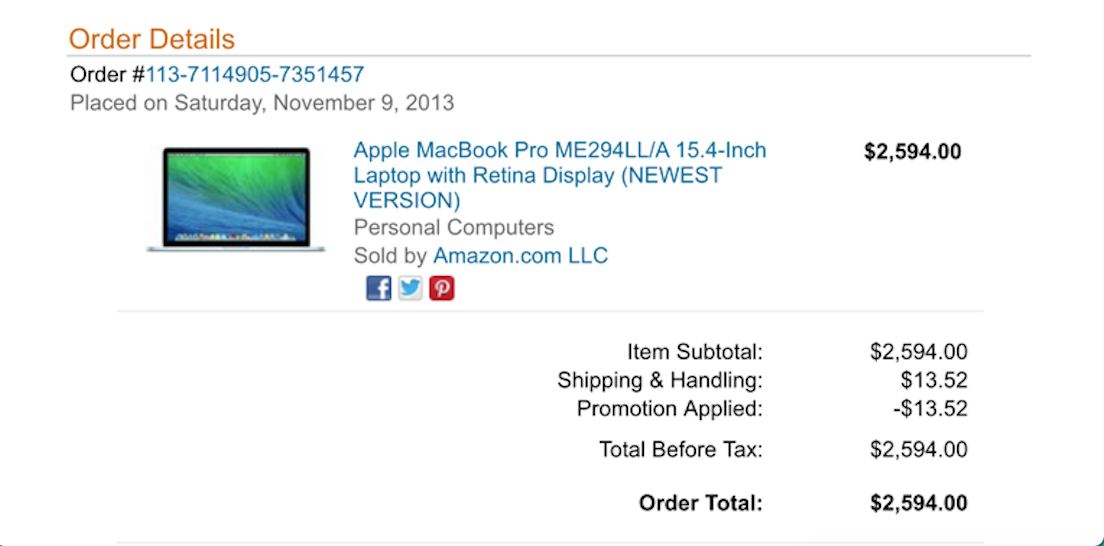This screenshot has height=546, width=1104.
Task: Visit the Amazon.com LLC seller link
Action: coord(520,255)
